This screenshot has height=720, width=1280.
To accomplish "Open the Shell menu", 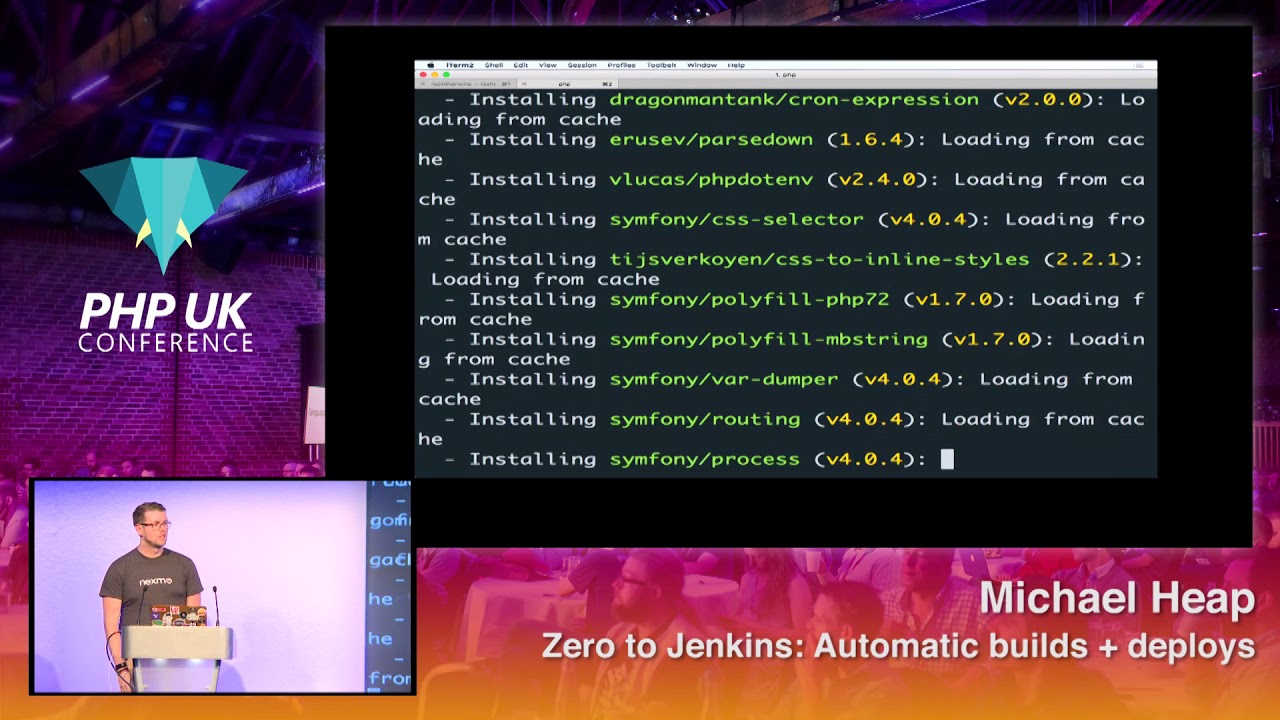I will click(494, 65).
